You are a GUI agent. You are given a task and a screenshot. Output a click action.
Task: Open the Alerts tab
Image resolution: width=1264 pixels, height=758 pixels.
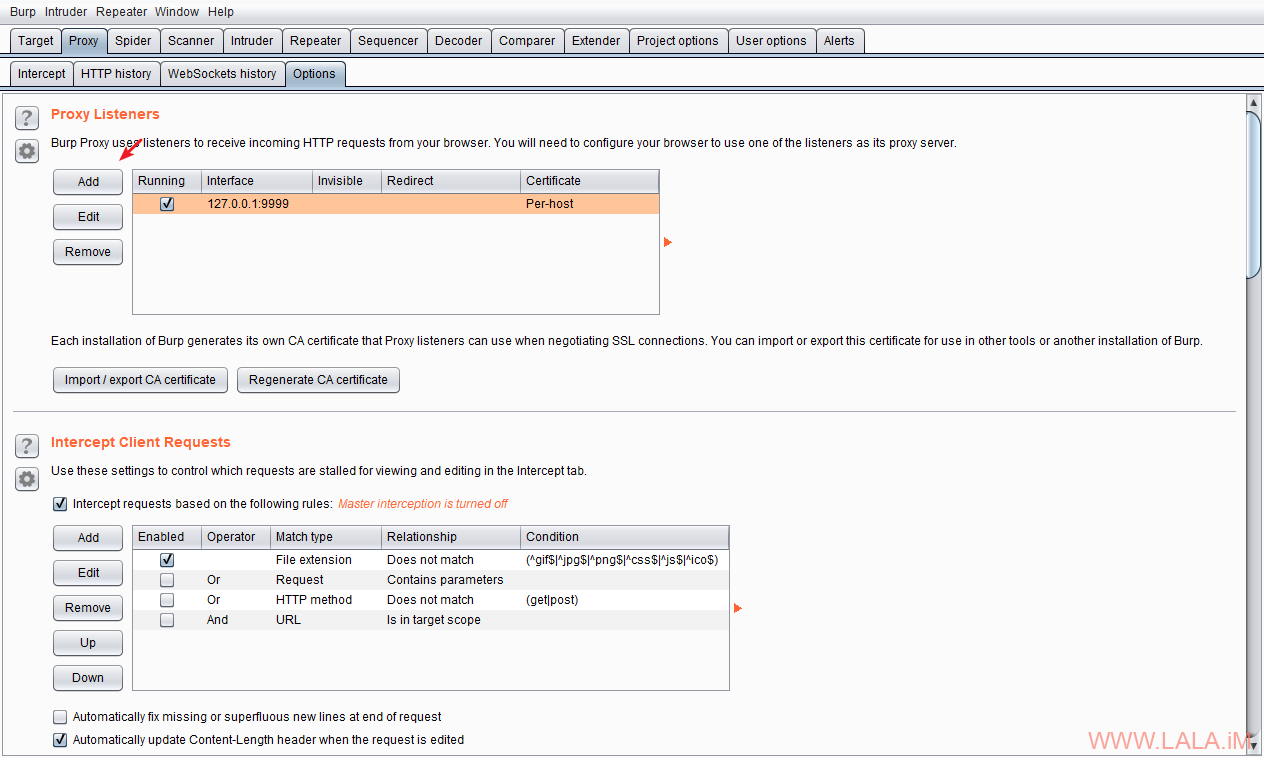(839, 41)
